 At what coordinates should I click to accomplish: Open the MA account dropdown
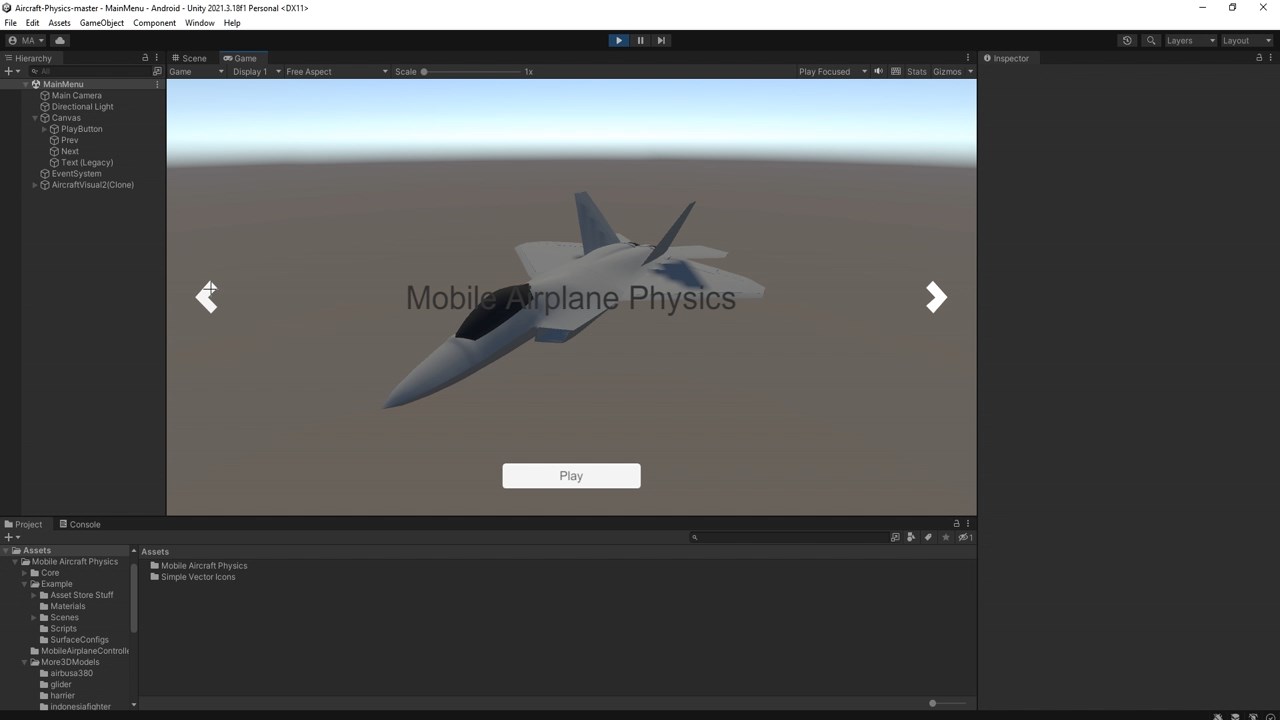pos(26,41)
